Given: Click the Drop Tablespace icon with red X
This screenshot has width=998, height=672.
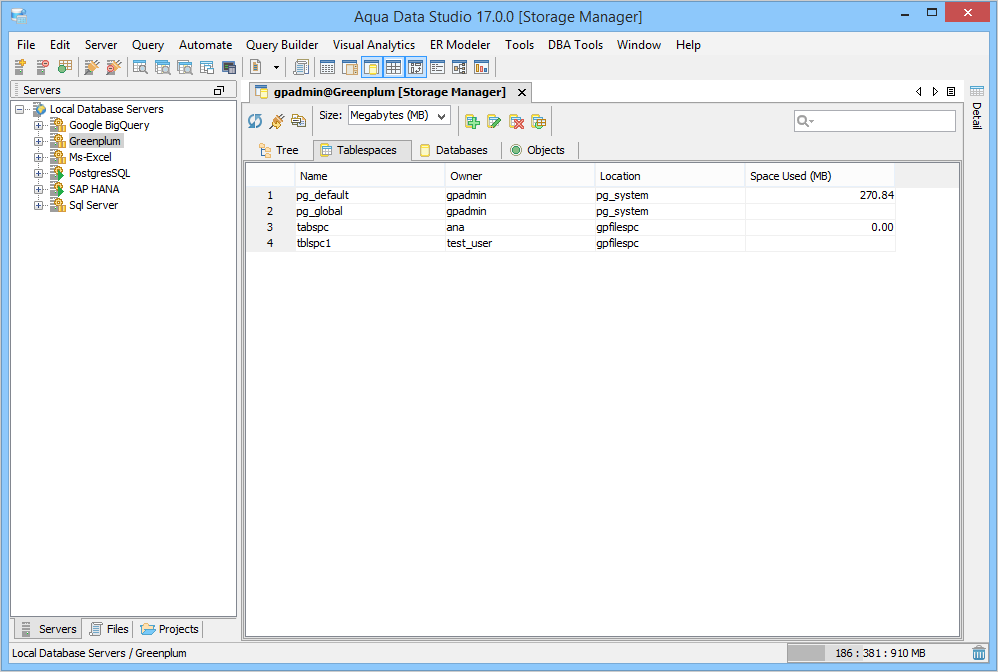Looking at the screenshot, I should (517, 121).
